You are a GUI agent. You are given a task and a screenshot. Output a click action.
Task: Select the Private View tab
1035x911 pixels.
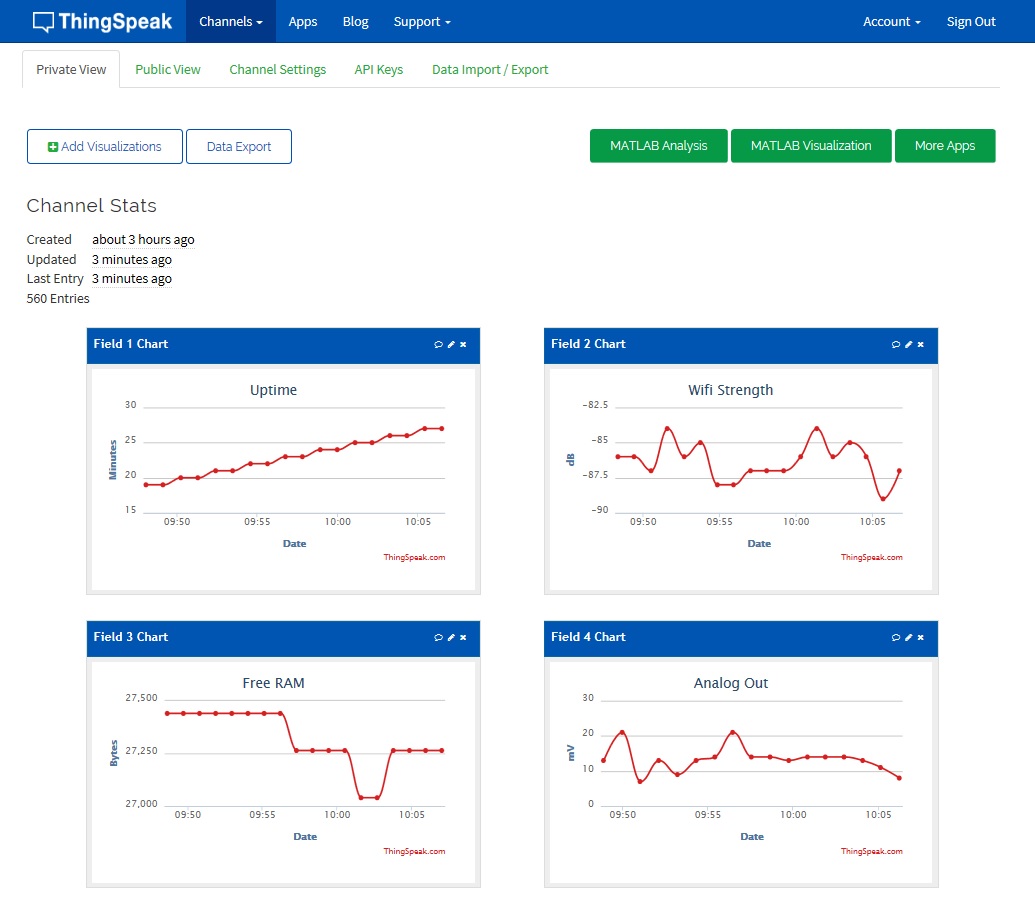pyautogui.click(x=71, y=69)
